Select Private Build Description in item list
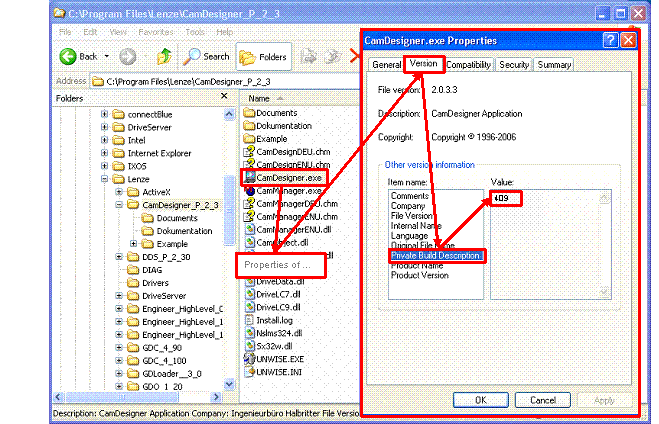Image resolution: width=659 pixels, height=424 pixels. (x=437, y=256)
